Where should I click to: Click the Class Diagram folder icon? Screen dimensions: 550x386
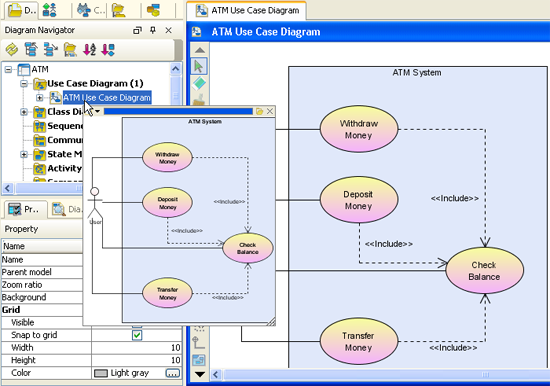tap(40, 112)
